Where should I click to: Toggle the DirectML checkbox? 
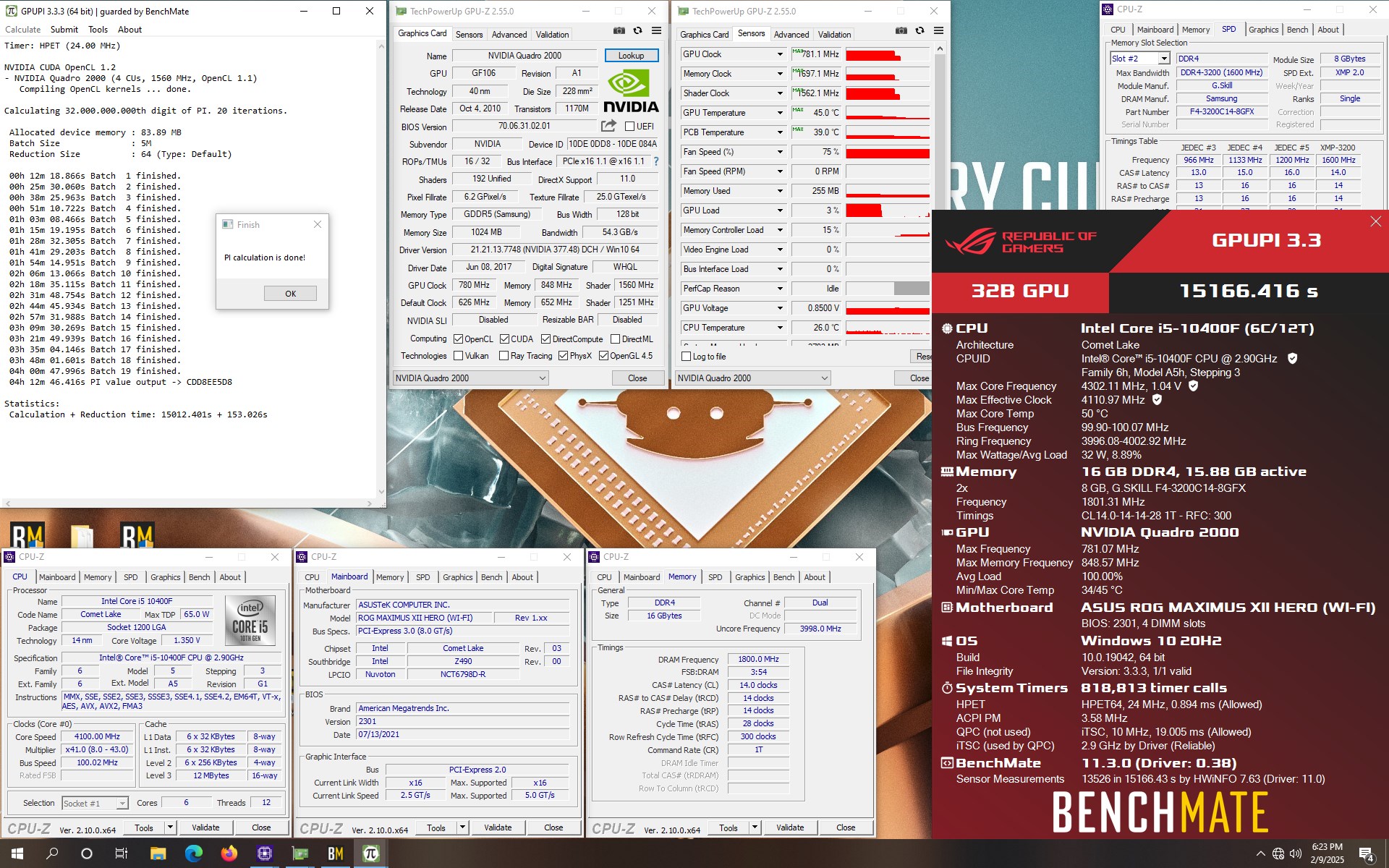pos(615,339)
